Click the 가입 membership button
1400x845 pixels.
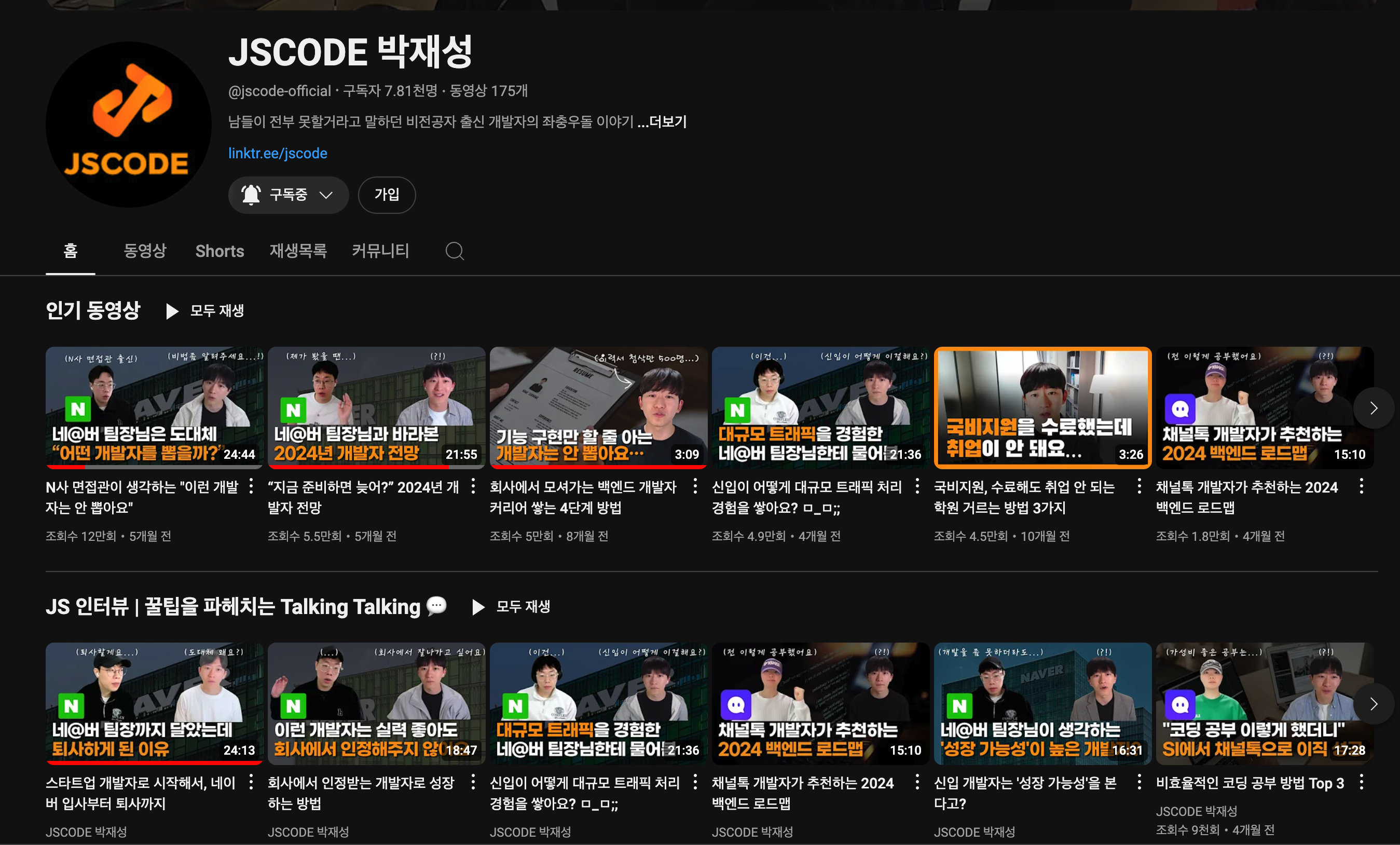click(x=387, y=195)
